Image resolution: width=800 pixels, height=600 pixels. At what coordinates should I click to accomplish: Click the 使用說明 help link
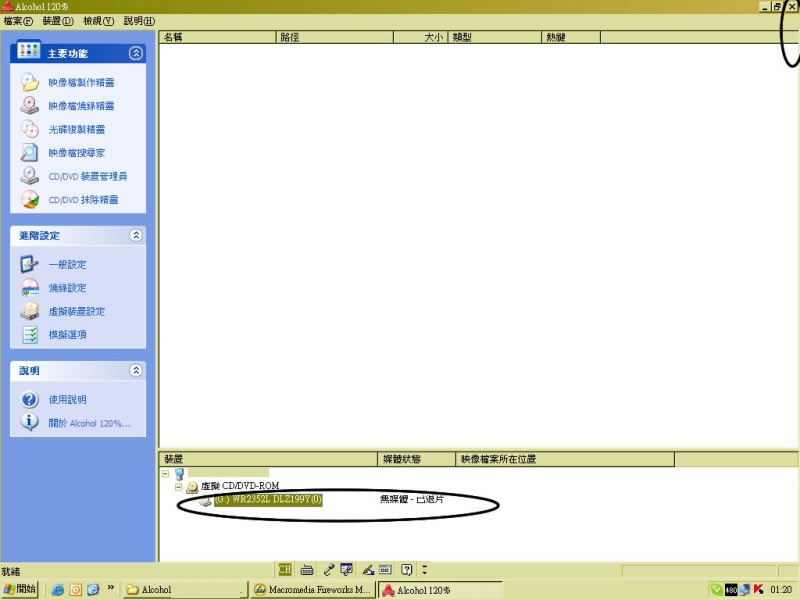point(68,400)
